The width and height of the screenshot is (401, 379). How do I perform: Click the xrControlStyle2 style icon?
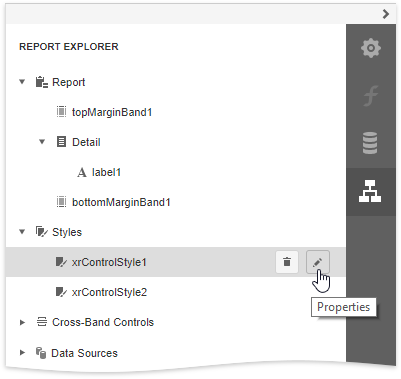[x=61, y=292]
